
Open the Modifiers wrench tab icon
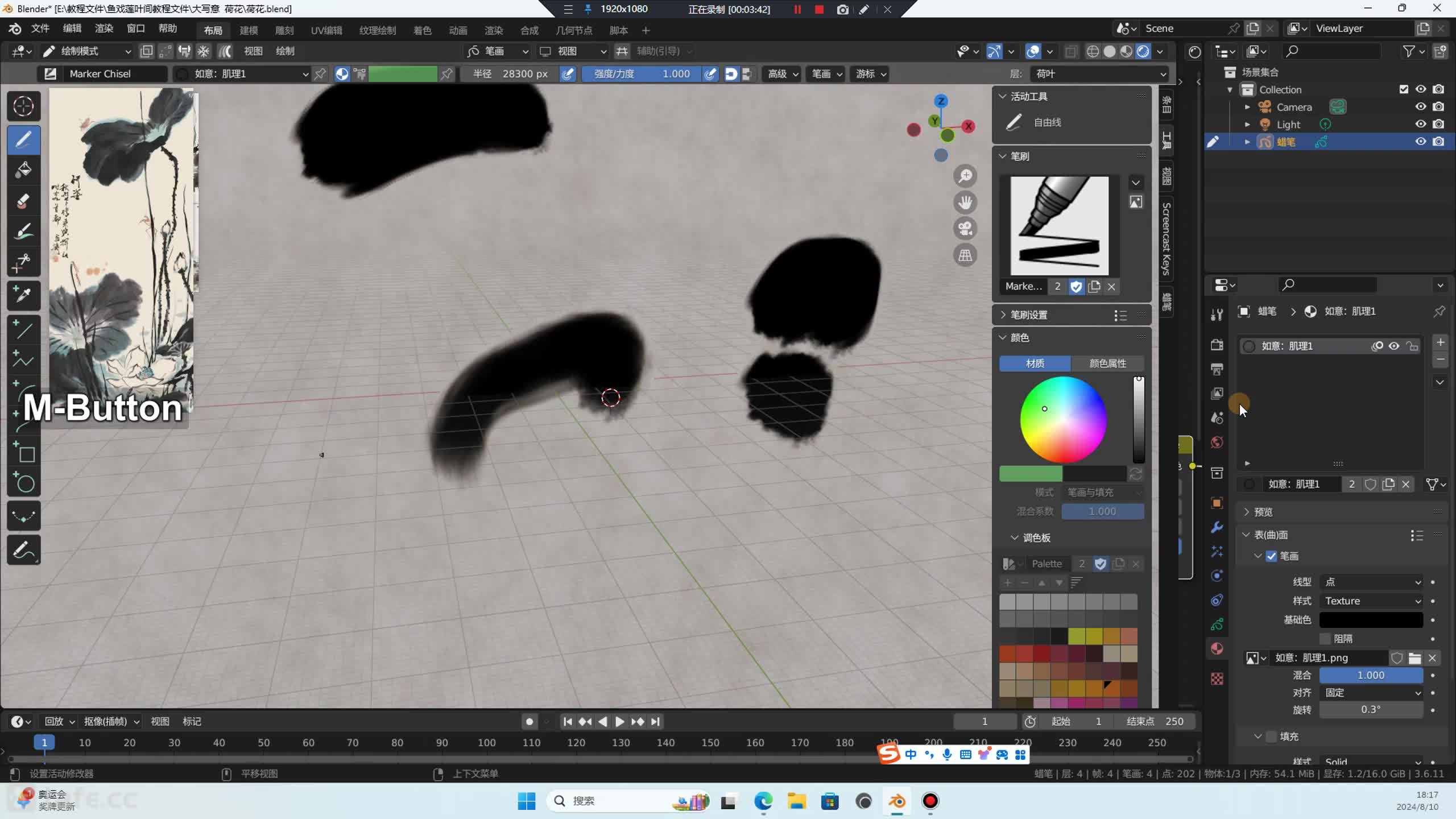point(1217,527)
